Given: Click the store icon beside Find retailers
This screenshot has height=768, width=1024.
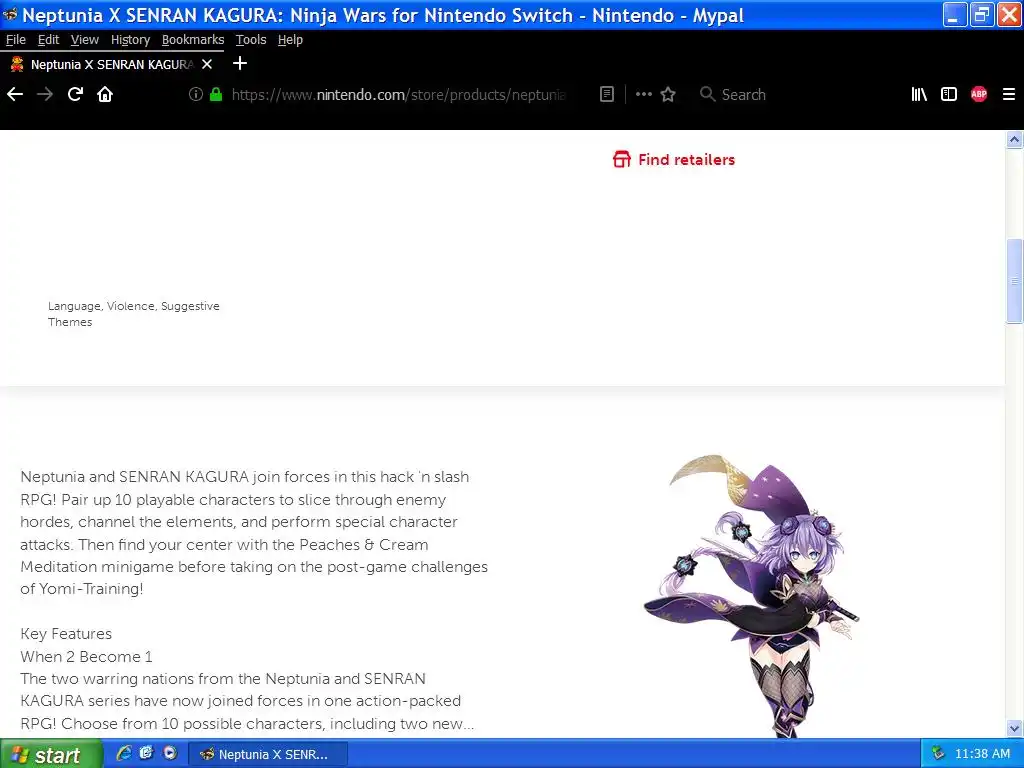Looking at the screenshot, I should (622, 159).
